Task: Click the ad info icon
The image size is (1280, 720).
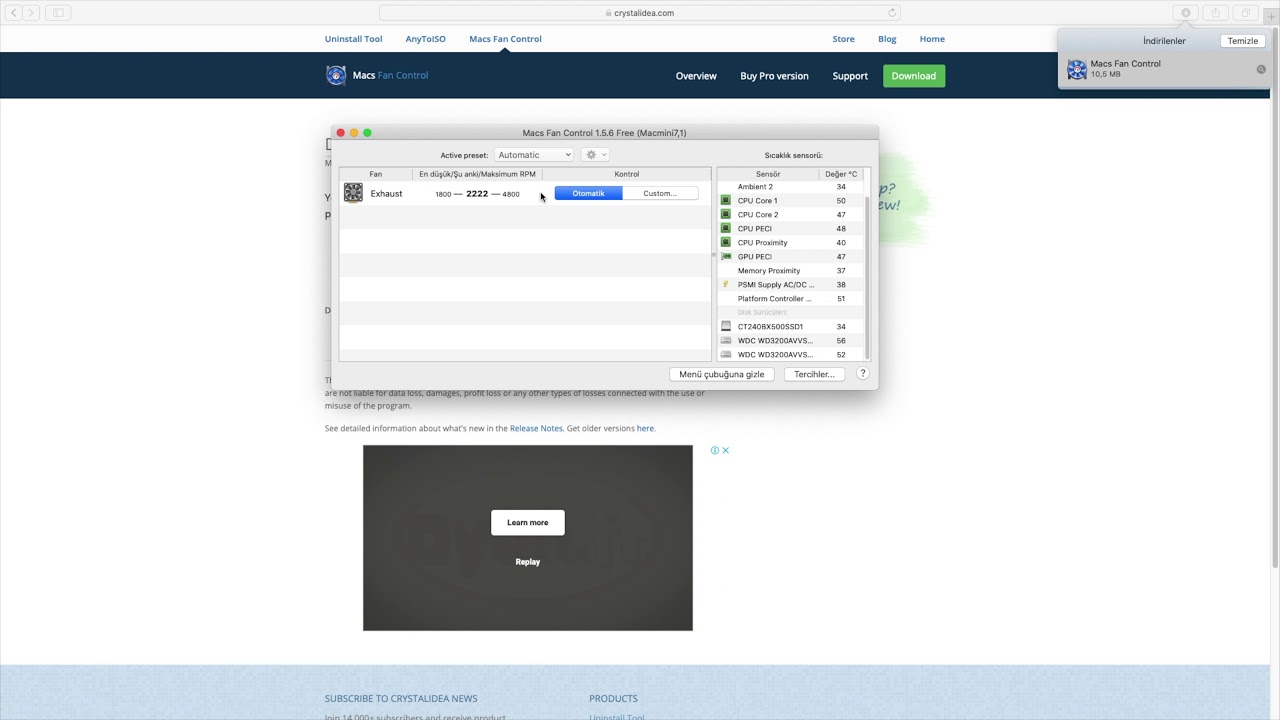Action: click(x=715, y=450)
